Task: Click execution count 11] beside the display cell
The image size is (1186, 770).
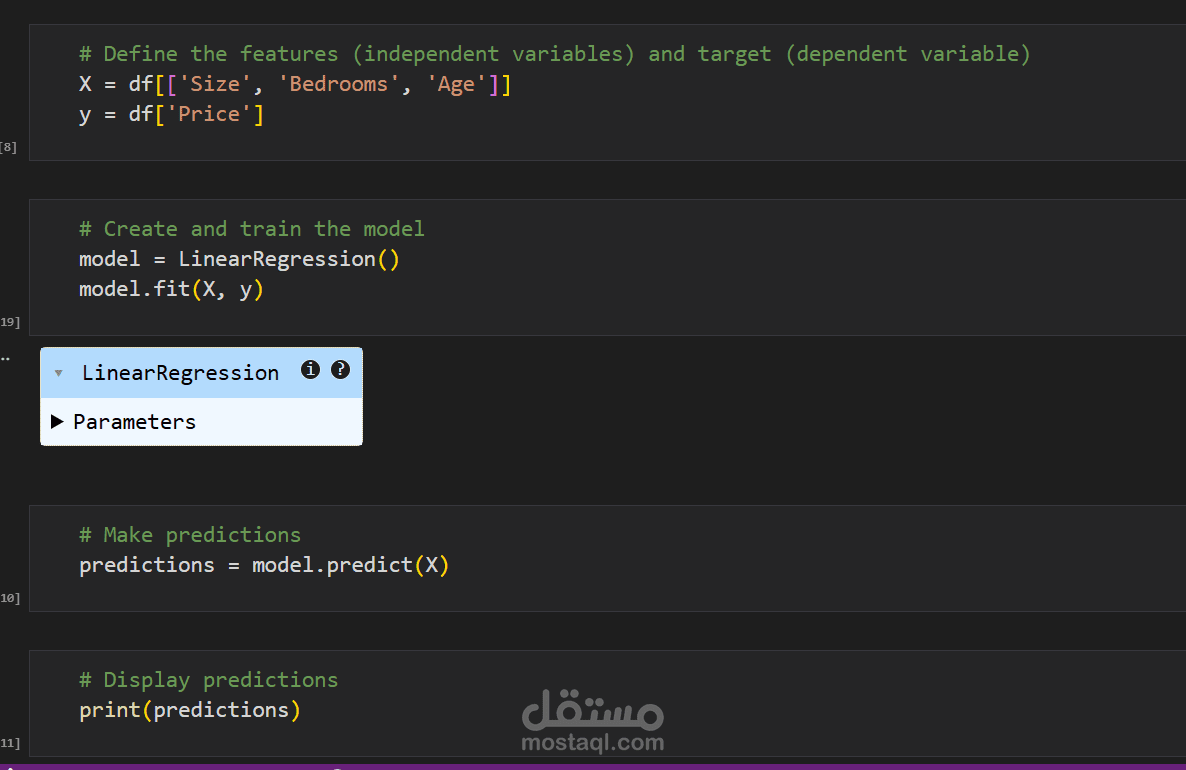Action: tap(10, 742)
